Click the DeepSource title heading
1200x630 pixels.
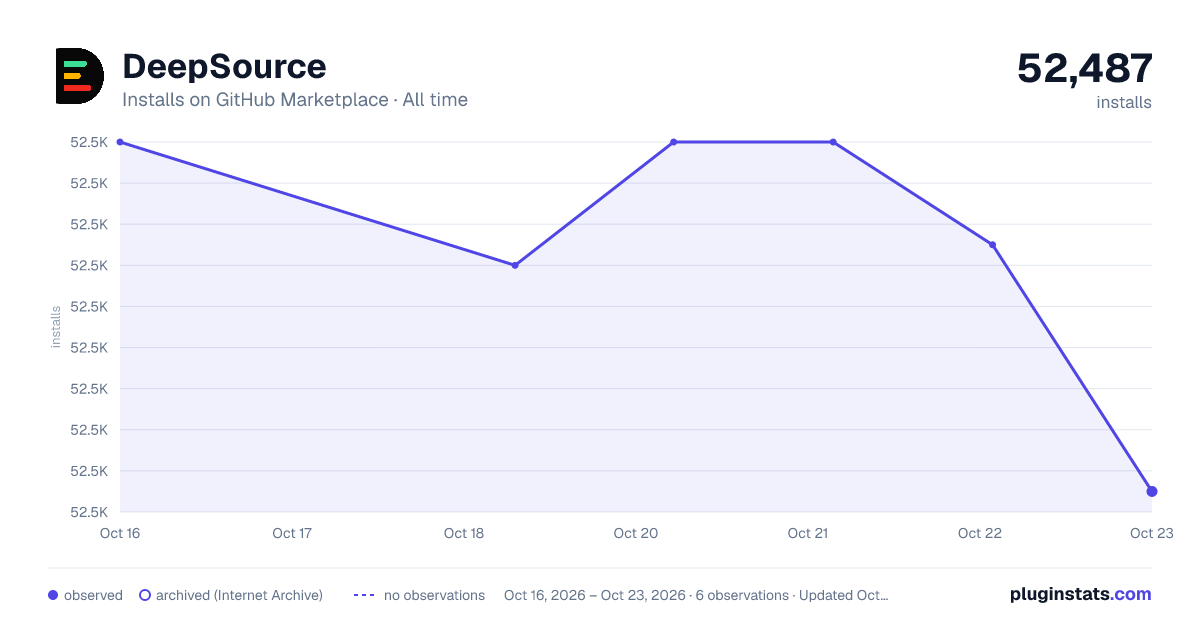224,66
